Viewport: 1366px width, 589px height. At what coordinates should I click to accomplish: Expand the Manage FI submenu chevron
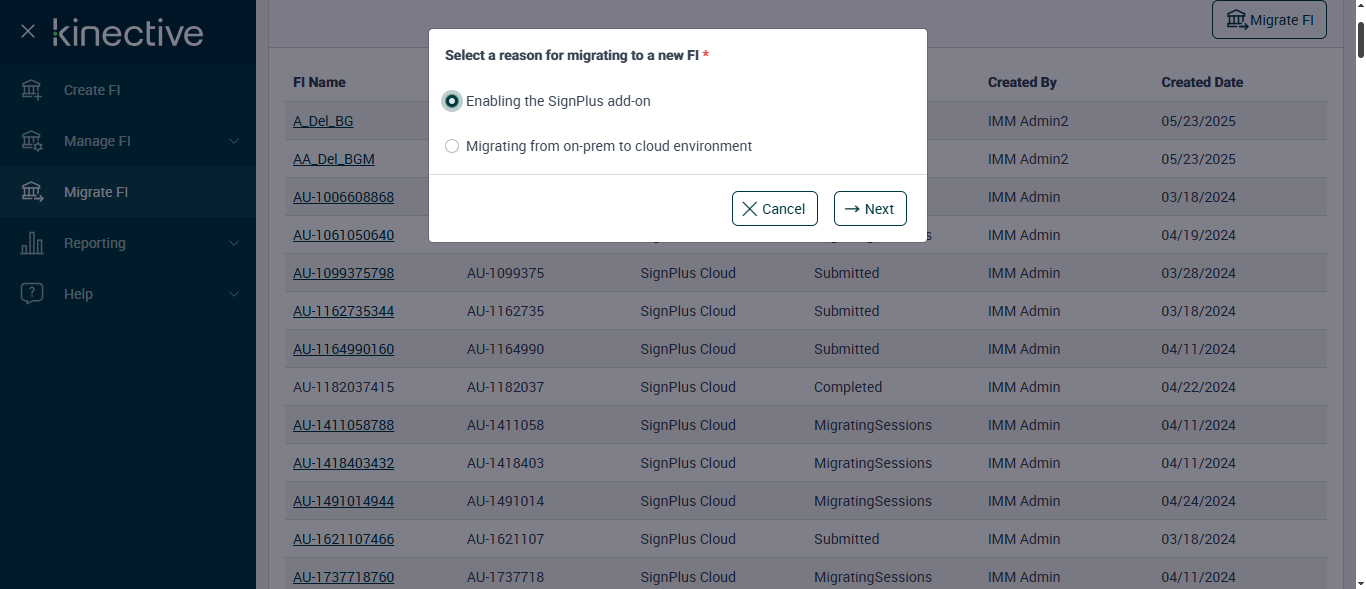(234, 141)
